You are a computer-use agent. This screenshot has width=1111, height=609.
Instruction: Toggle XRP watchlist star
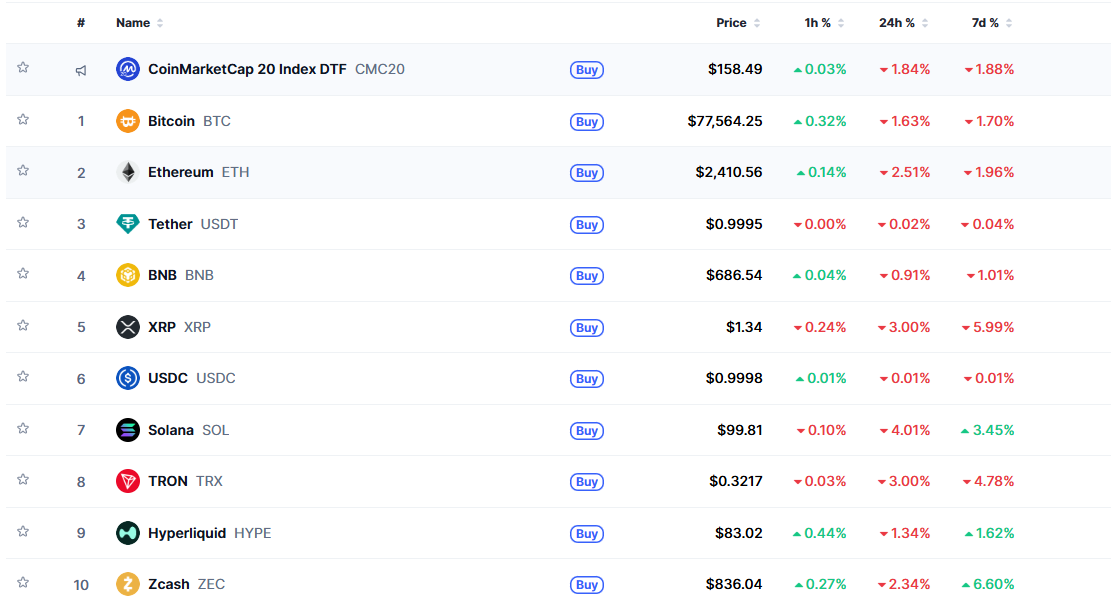point(23,326)
